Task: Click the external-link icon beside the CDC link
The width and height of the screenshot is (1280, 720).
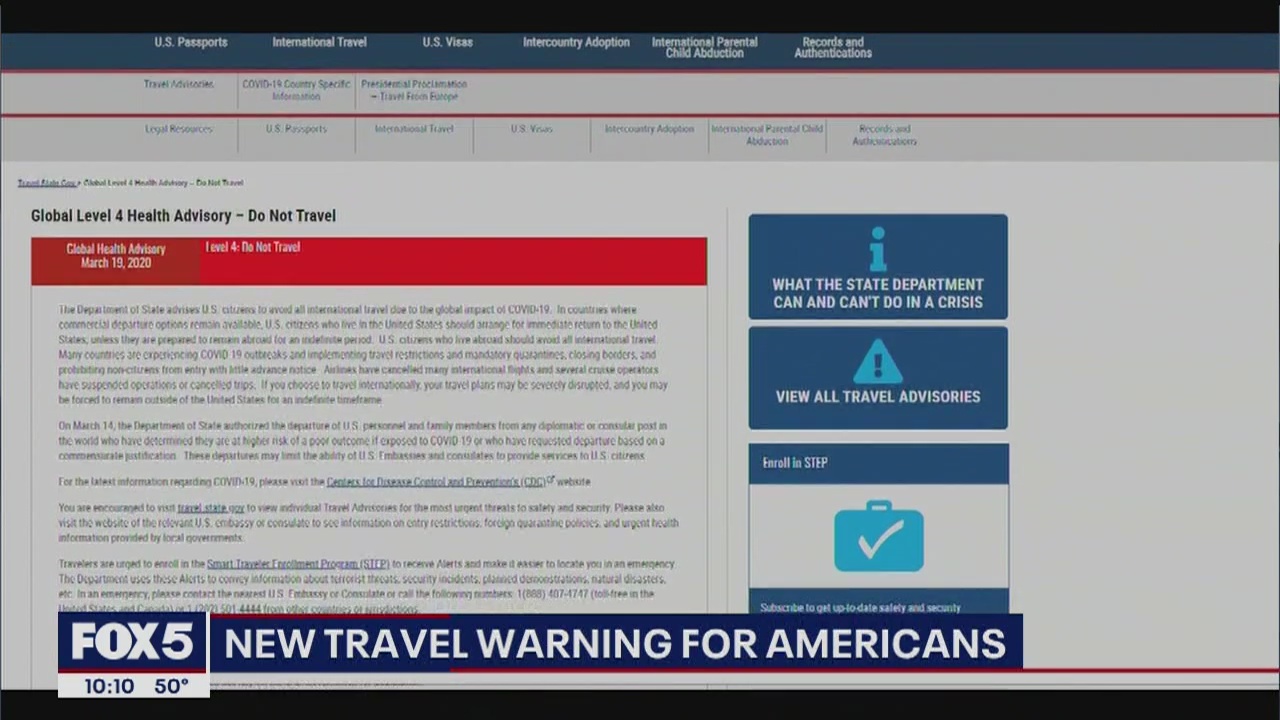Action: click(550, 480)
